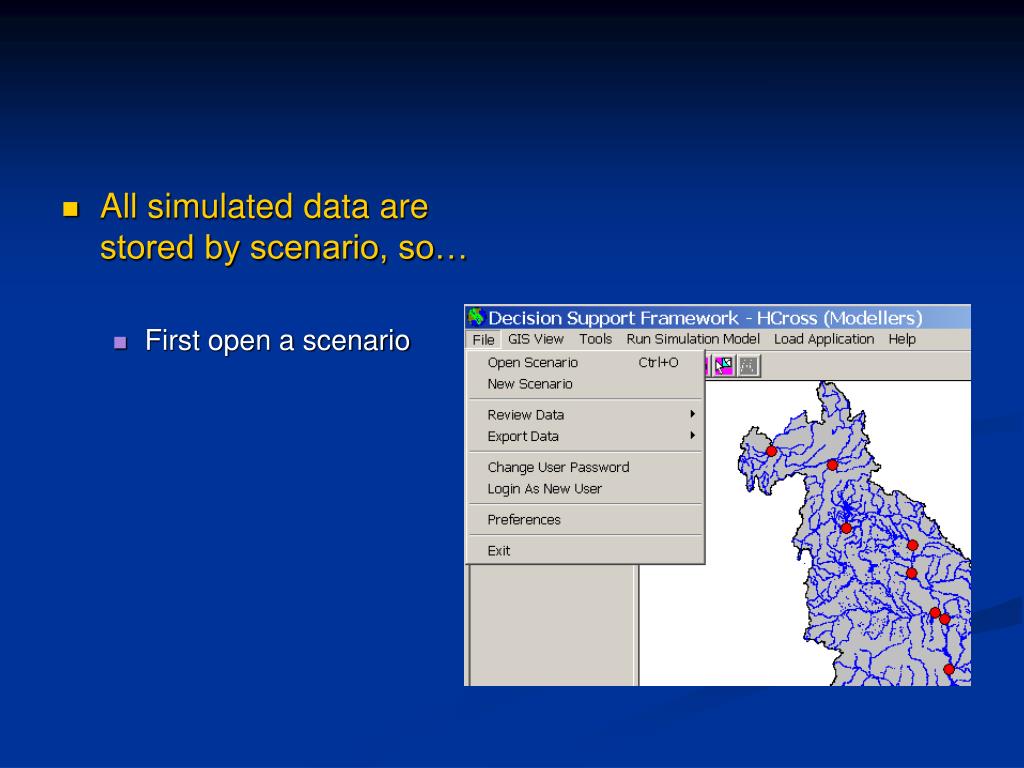
Task: Open the File menu
Action: 483,340
